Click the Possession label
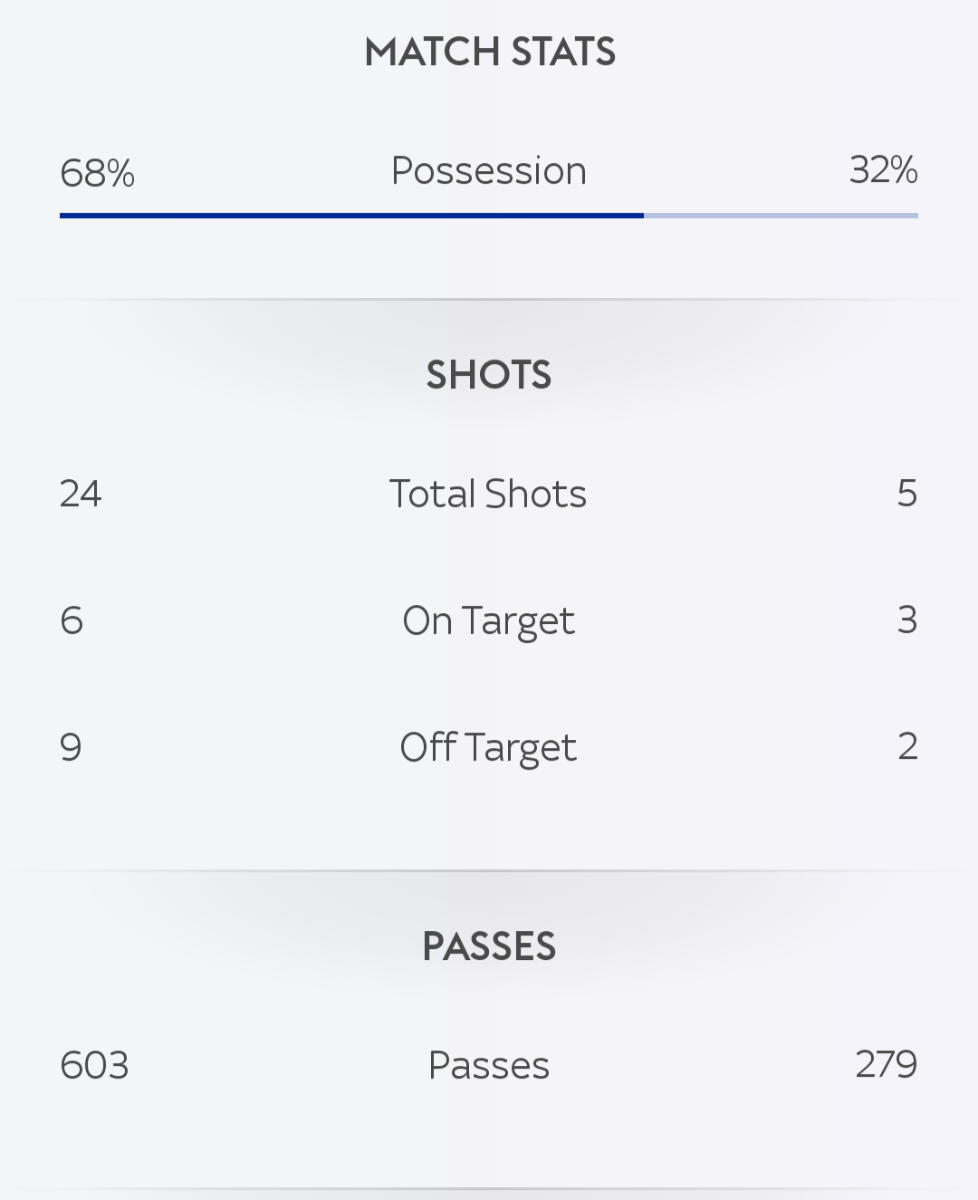 (x=489, y=171)
